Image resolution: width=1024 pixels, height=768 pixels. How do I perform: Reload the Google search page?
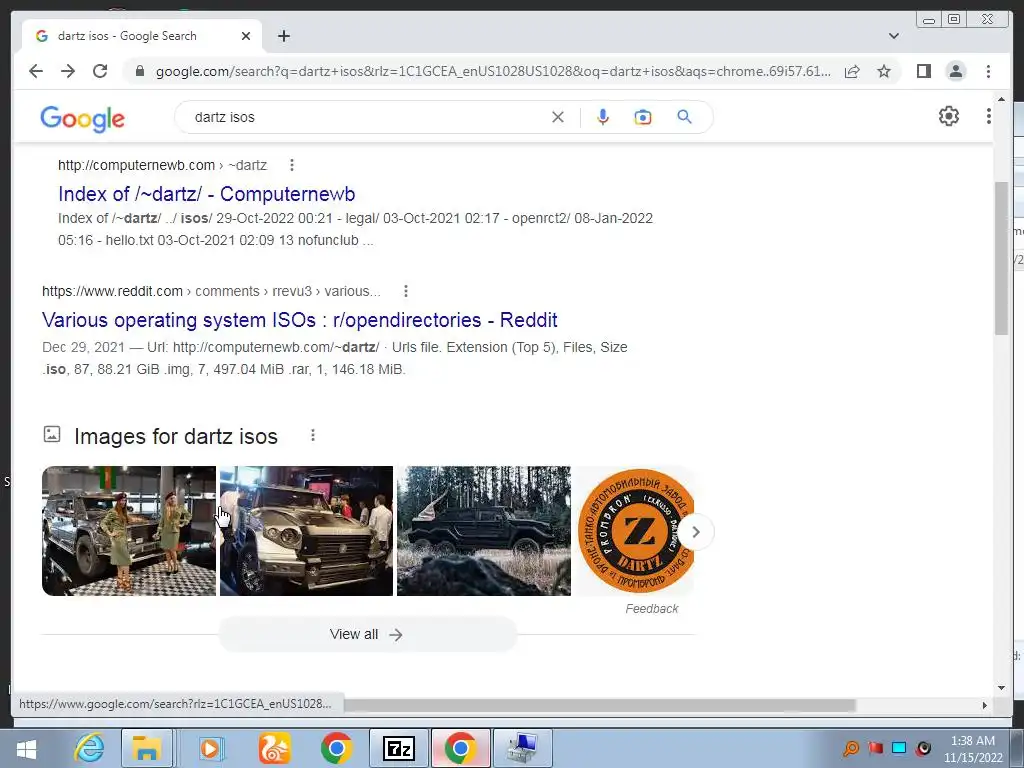click(100, 71)
